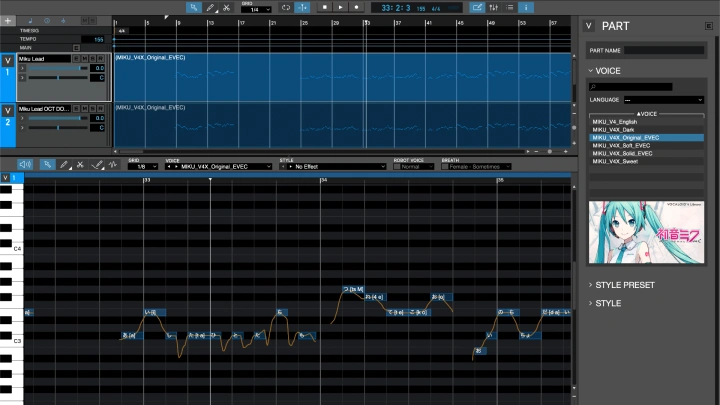Image resolution: width=720 pixels, height=405 pixels.
Task: Select pencil tool in note editor toolbar
Action: pos(64,164)
